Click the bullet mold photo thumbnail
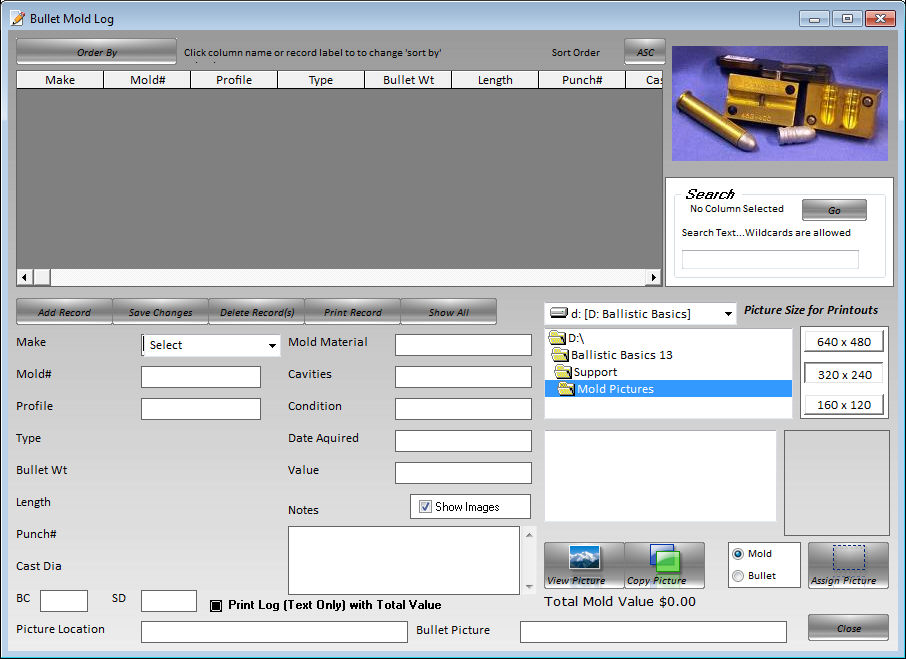906x659 pixels. click(779, 103)
